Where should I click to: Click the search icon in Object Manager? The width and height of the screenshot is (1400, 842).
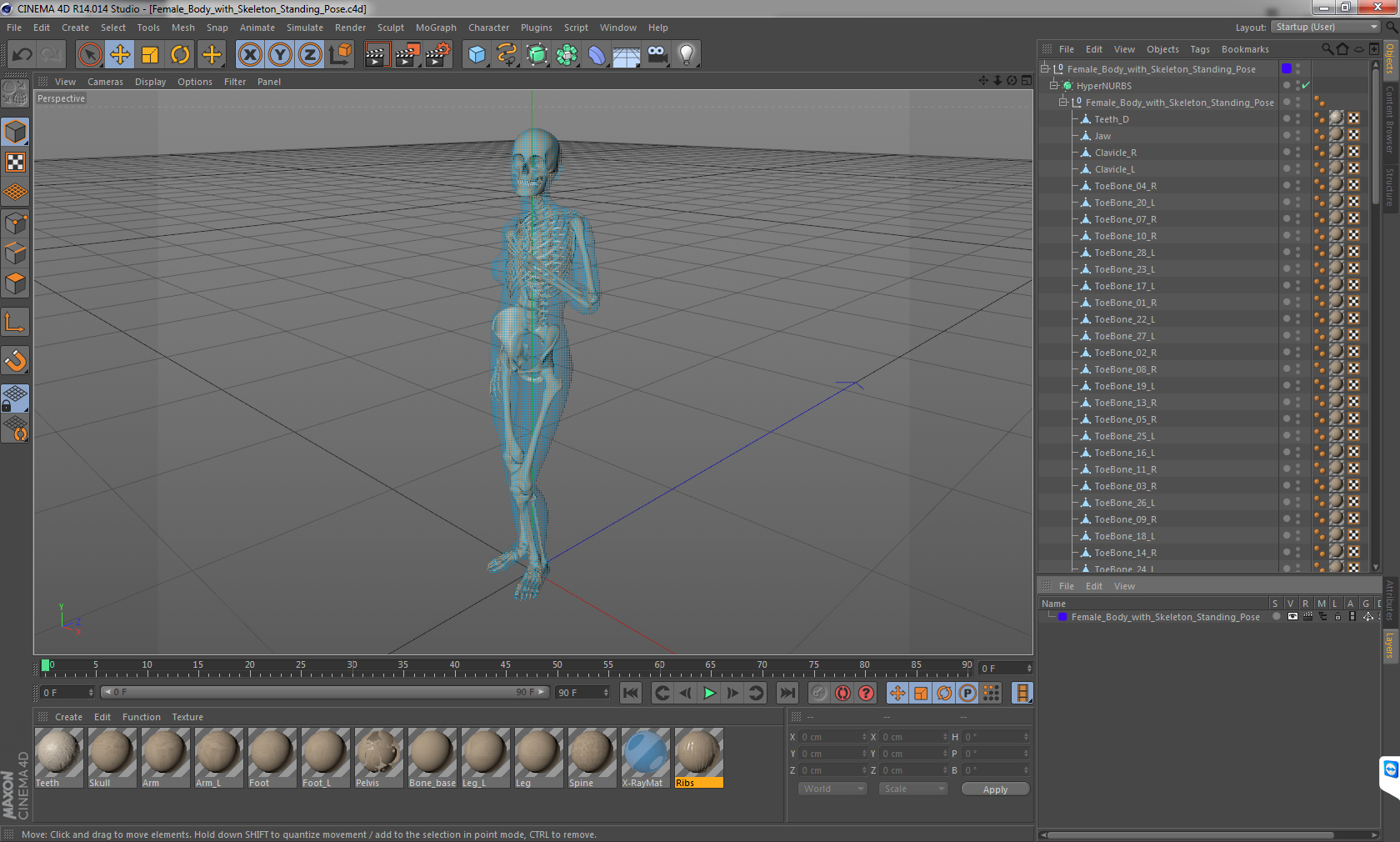point(1327,49)
